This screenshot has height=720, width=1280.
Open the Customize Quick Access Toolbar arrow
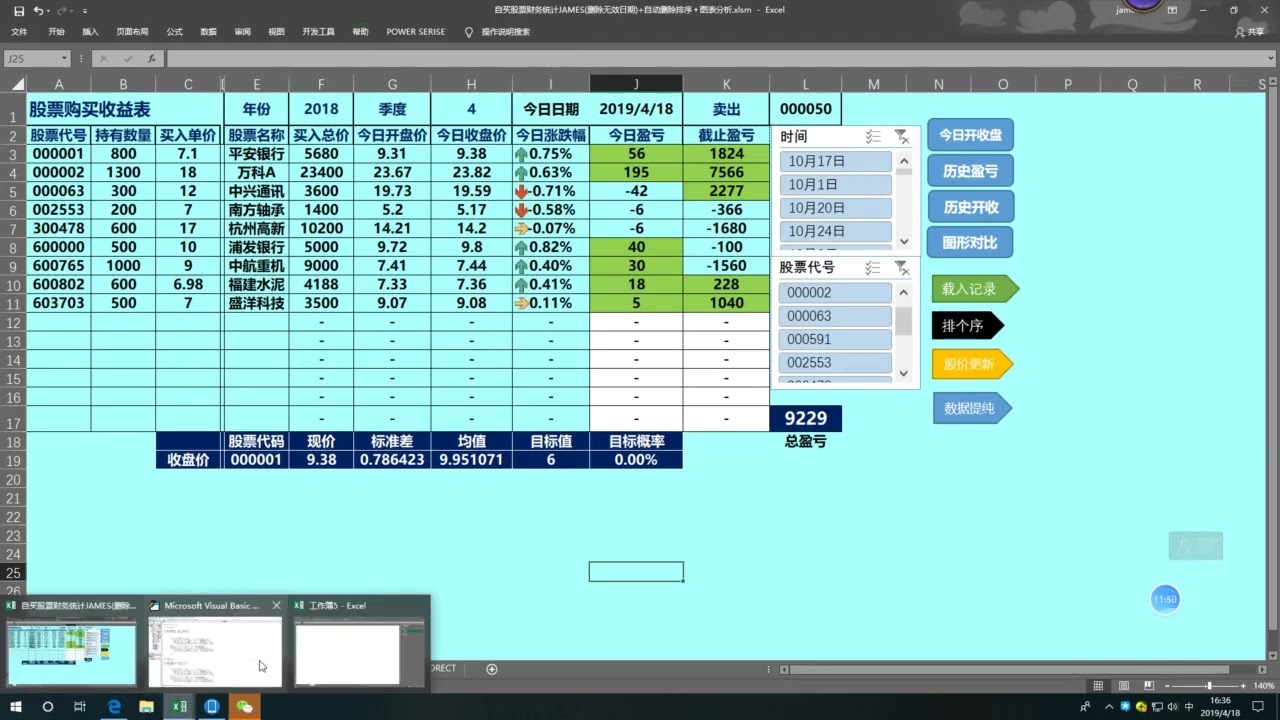(x=84, y=10)
